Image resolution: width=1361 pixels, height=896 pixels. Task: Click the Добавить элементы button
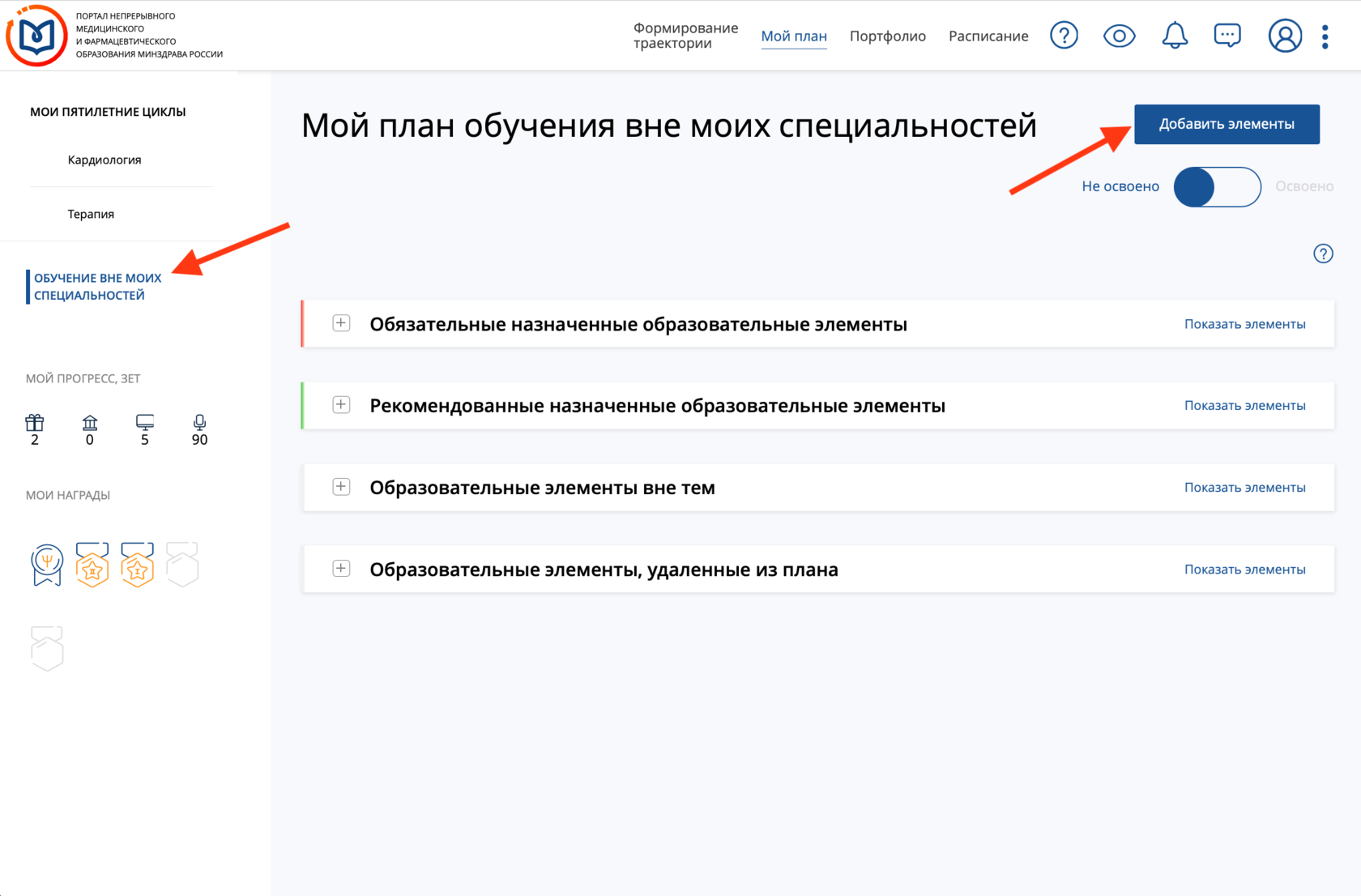pyautogui.click(x=1227, y=124)
